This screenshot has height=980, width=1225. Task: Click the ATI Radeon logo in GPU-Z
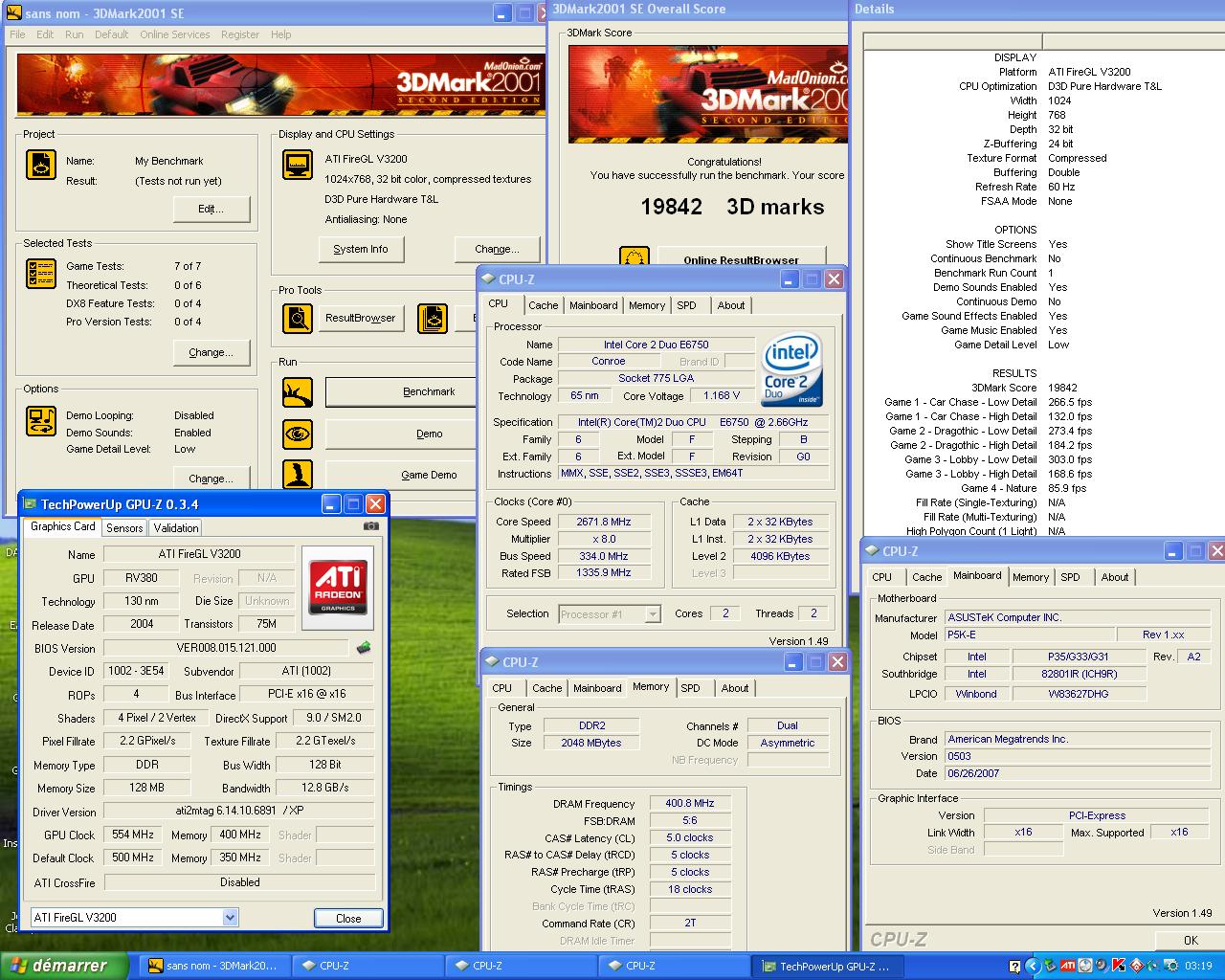pos(338,588)
